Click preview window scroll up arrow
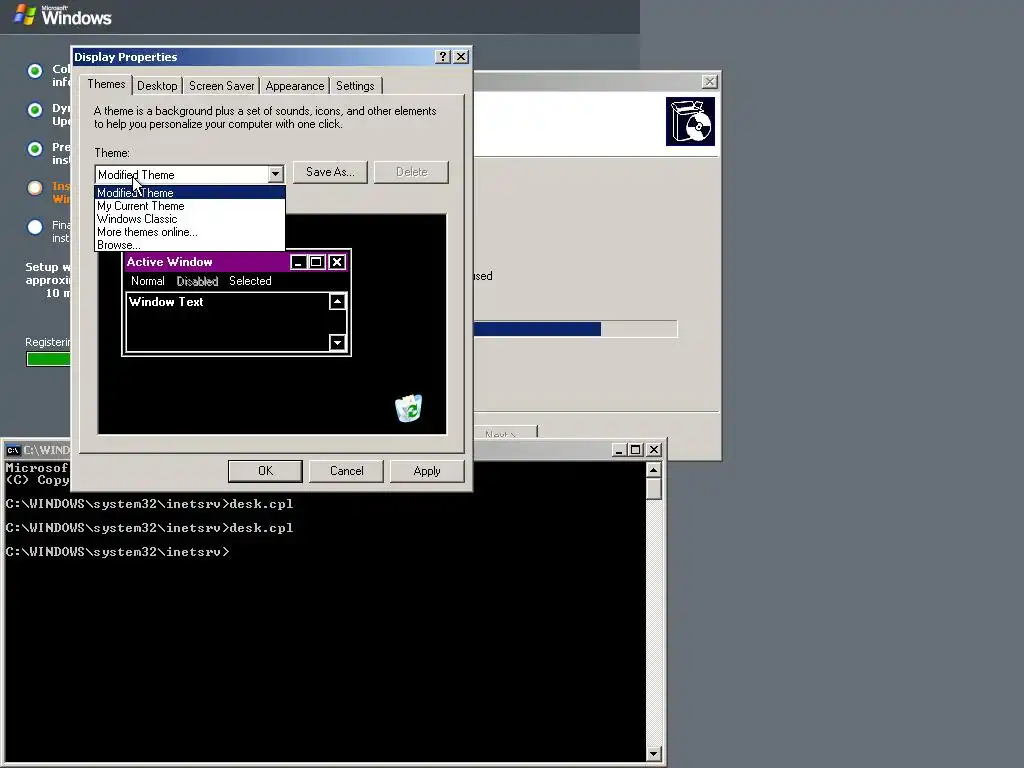This screenshot has width=1024, height=768. click(x=337, y=302)
